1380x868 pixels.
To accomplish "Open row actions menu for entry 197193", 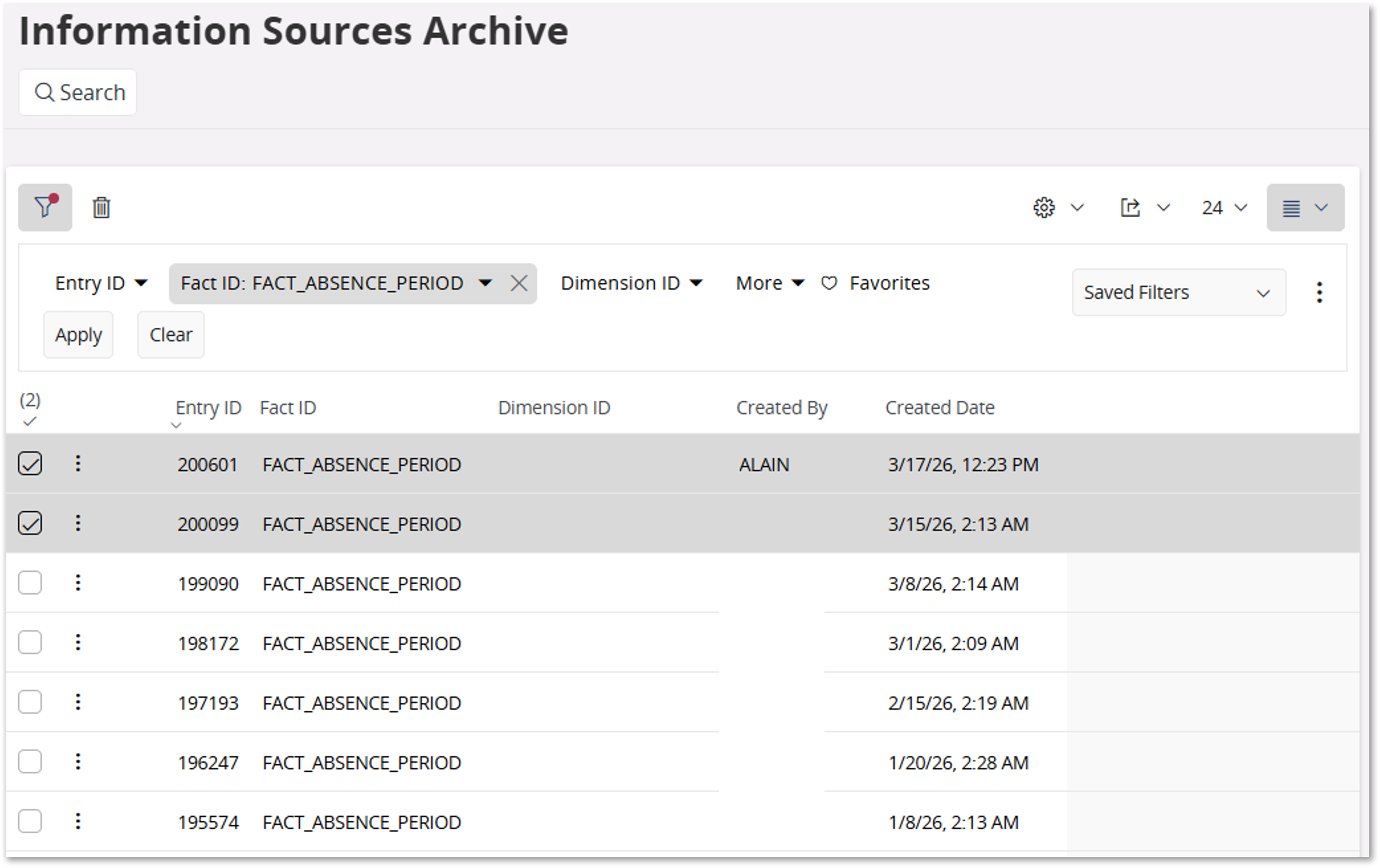I will (78, 702).
